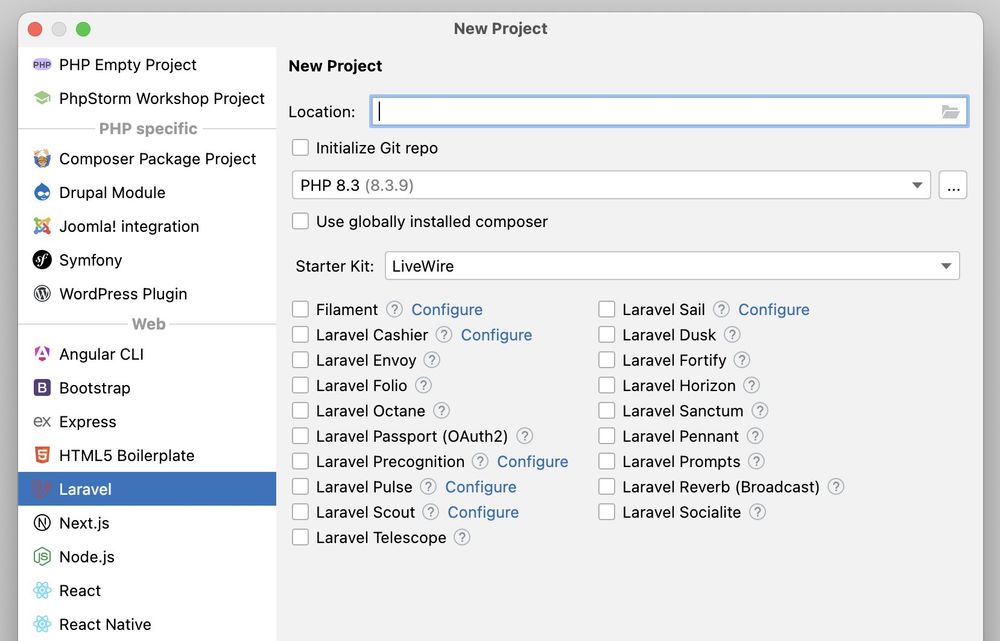The image size is (1000, 641).
Task: Show help for Laravel Socialite
Action: [758, 512]
